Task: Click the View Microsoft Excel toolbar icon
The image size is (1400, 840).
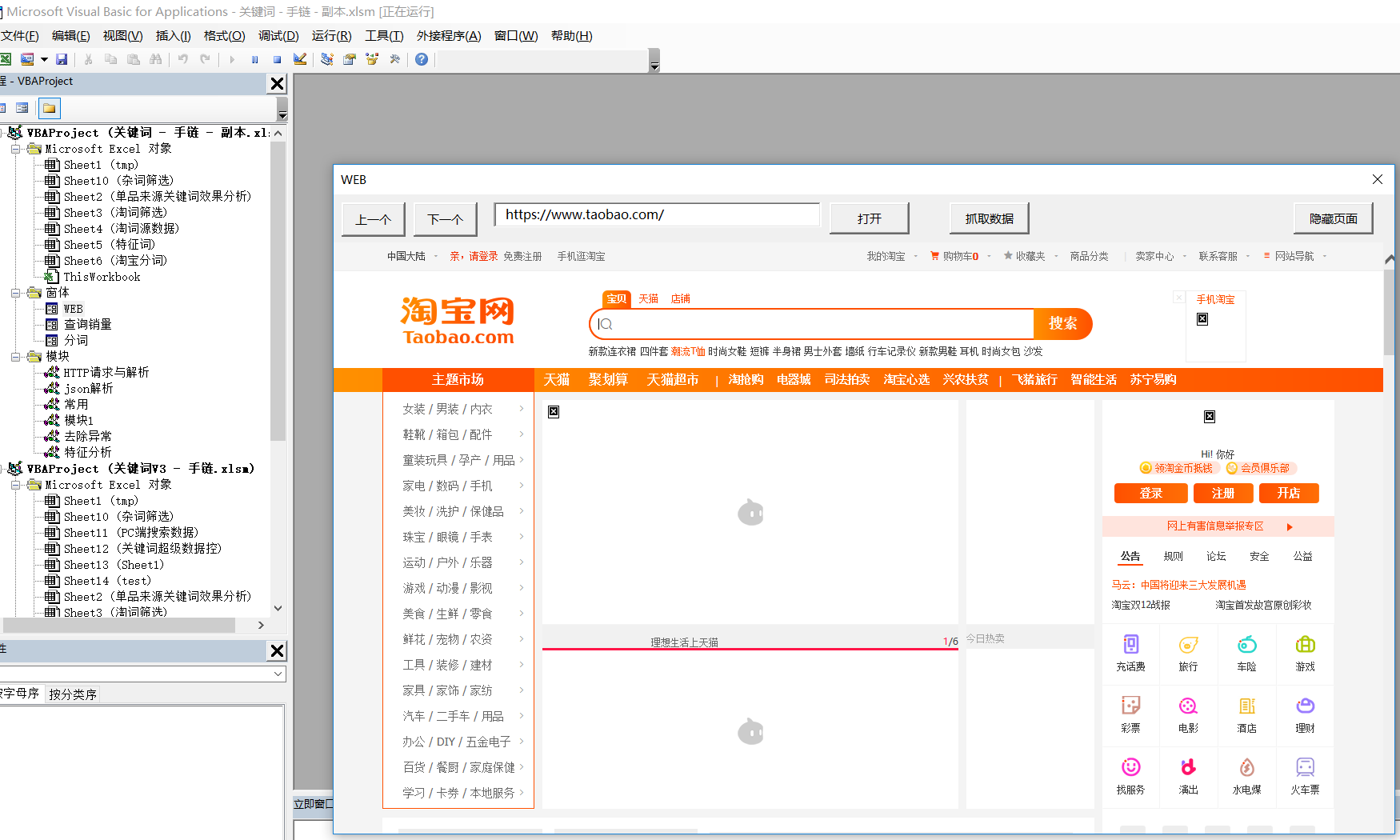Action: click(5, 59)
